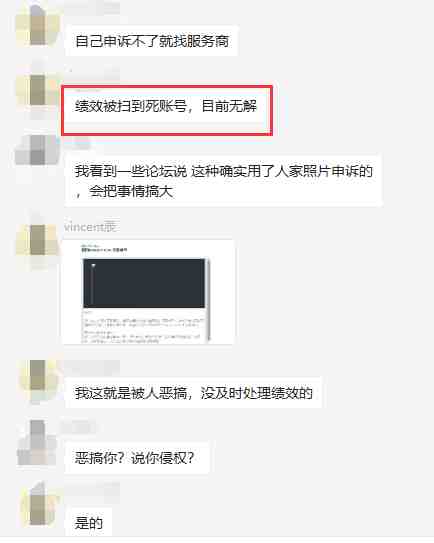Click the sender name vincent辰
This screenshot has height=543, width=434.
pos(89,226)
